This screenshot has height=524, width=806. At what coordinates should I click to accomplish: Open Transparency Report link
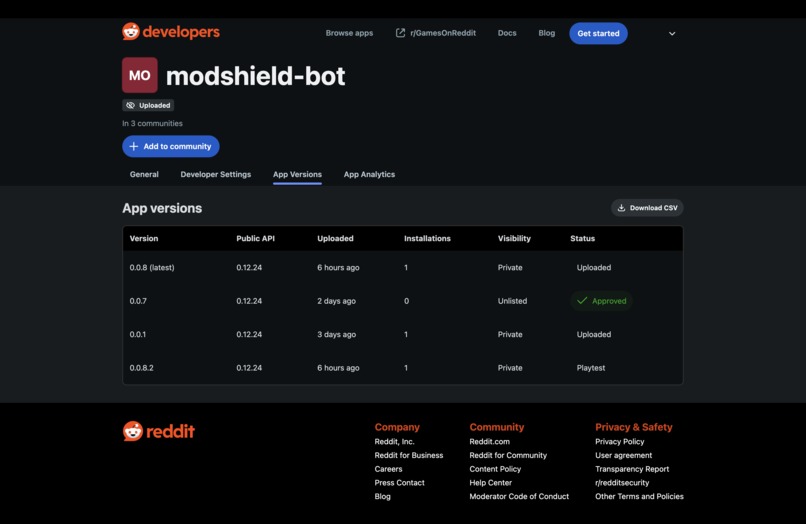coord(632,469)
